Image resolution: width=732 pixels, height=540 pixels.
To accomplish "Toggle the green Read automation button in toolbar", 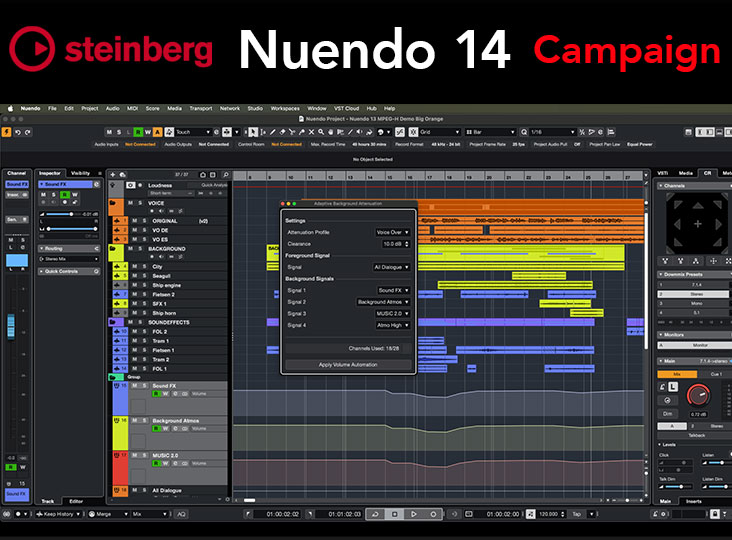I will pyautogui.click(x=142, y=131).
